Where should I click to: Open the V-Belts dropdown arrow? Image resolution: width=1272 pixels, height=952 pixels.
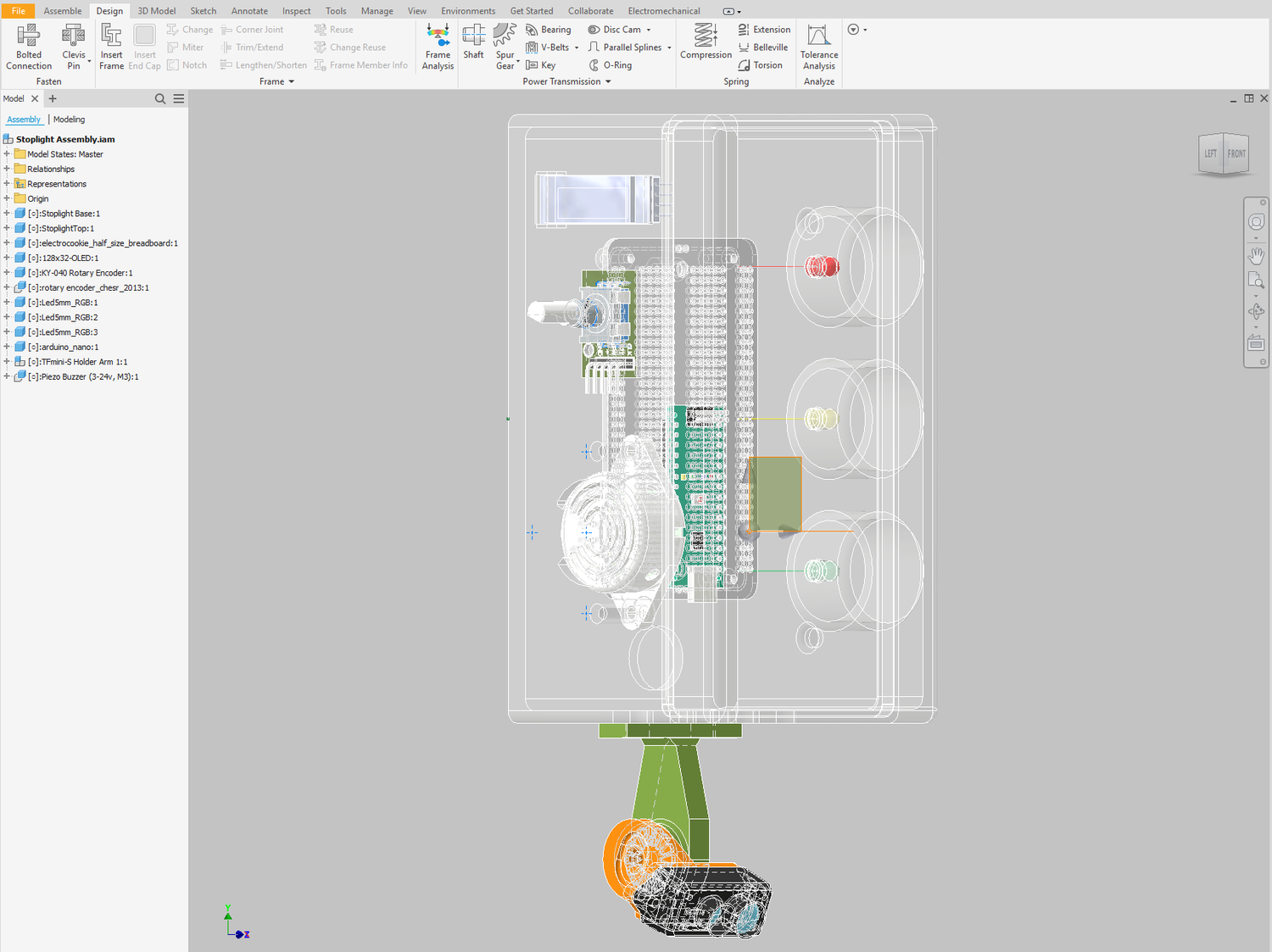click(577, 47)
